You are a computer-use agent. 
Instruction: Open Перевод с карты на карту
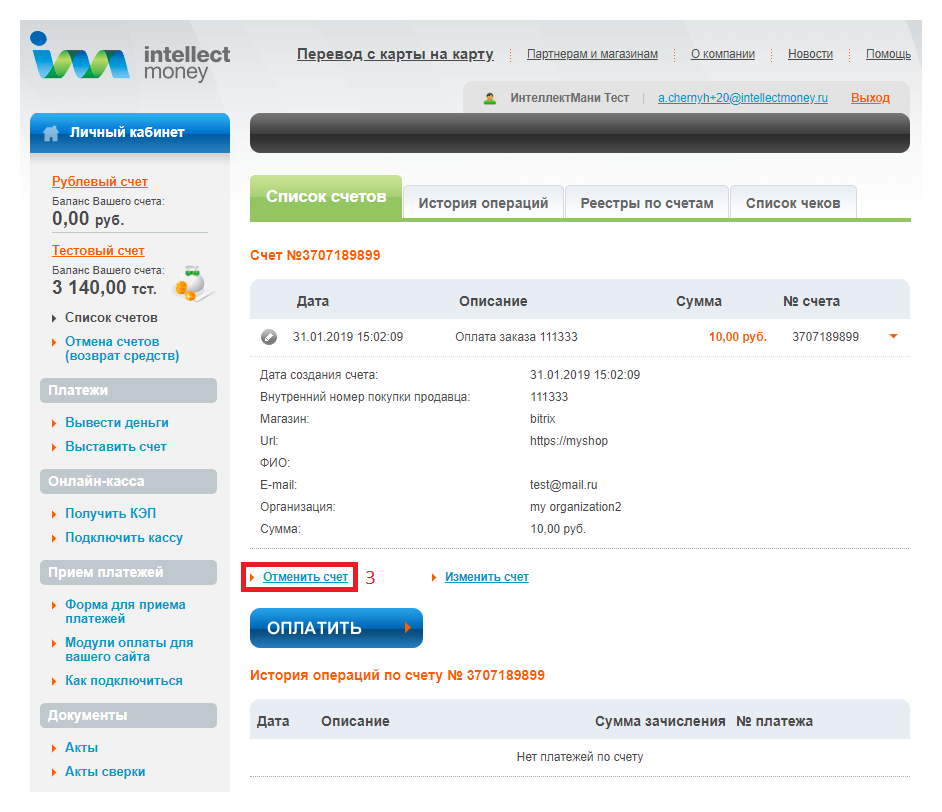click(395, 54)
